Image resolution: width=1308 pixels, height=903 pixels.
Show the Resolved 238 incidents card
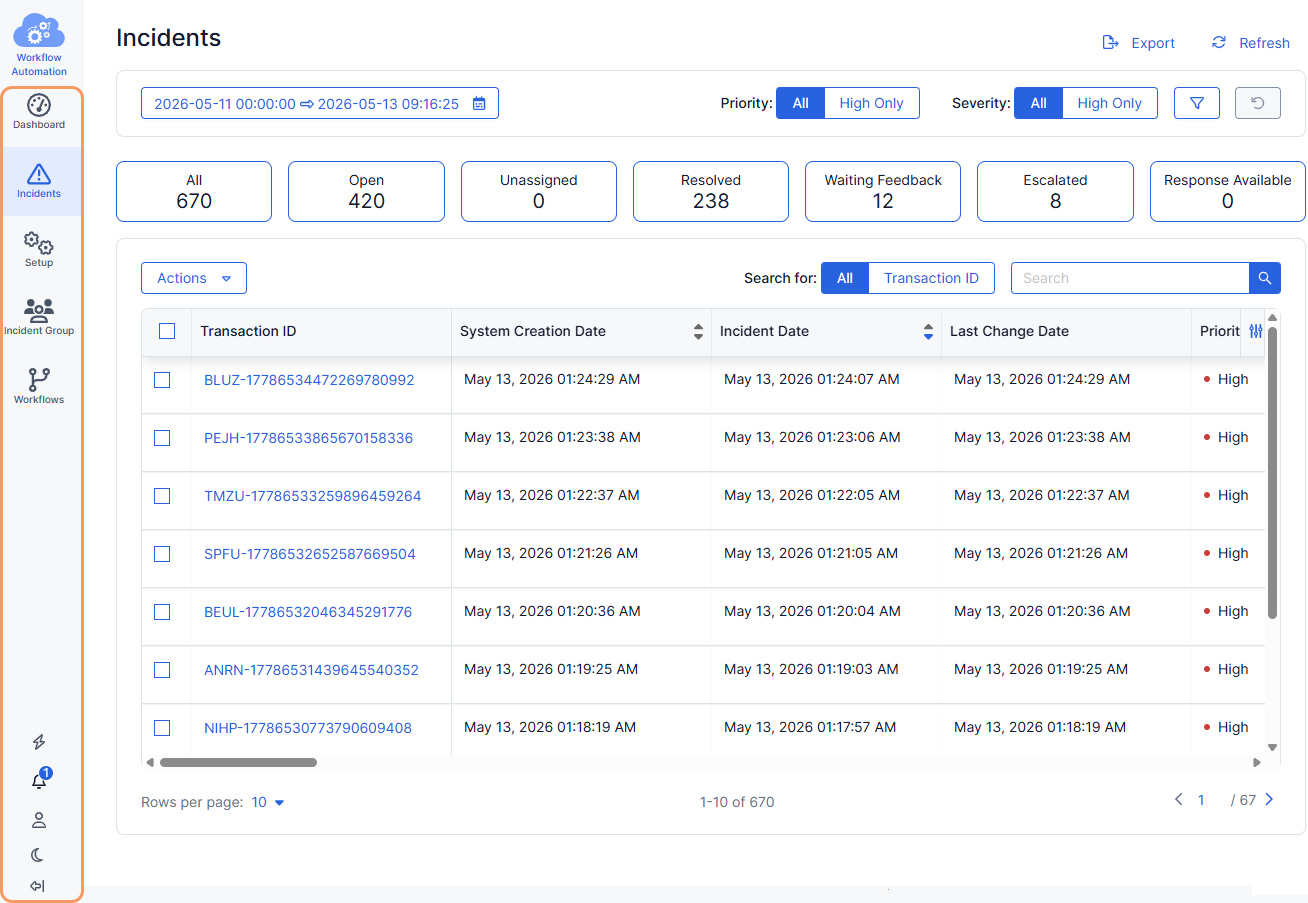click(x=711, y=191)
